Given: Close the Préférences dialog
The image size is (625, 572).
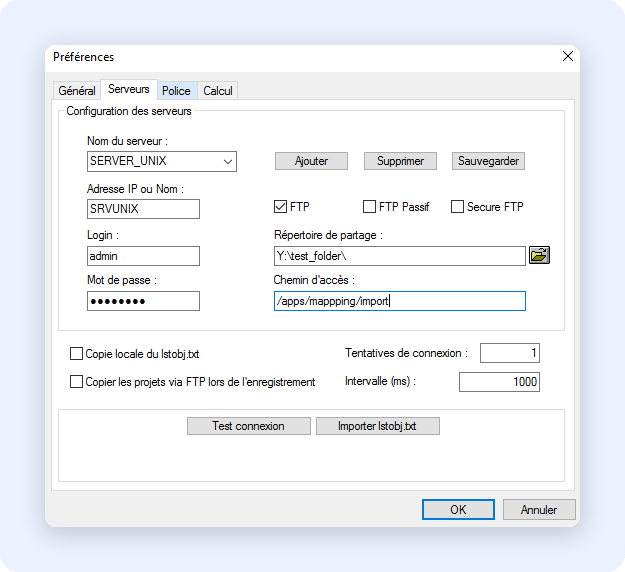Looking at the screenshot, I should 568,56.
